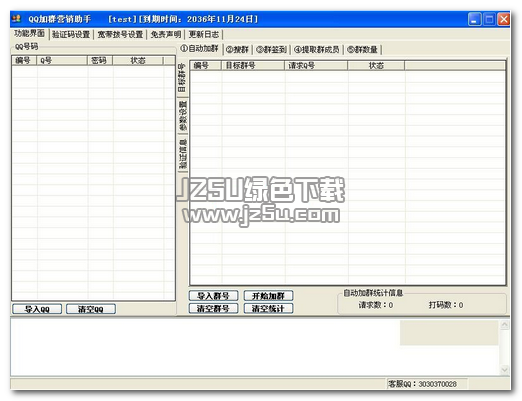Click the QQ加群营销助手 title bar icon
The width and height of the screenshot is (522, 401).
(17, 19)
